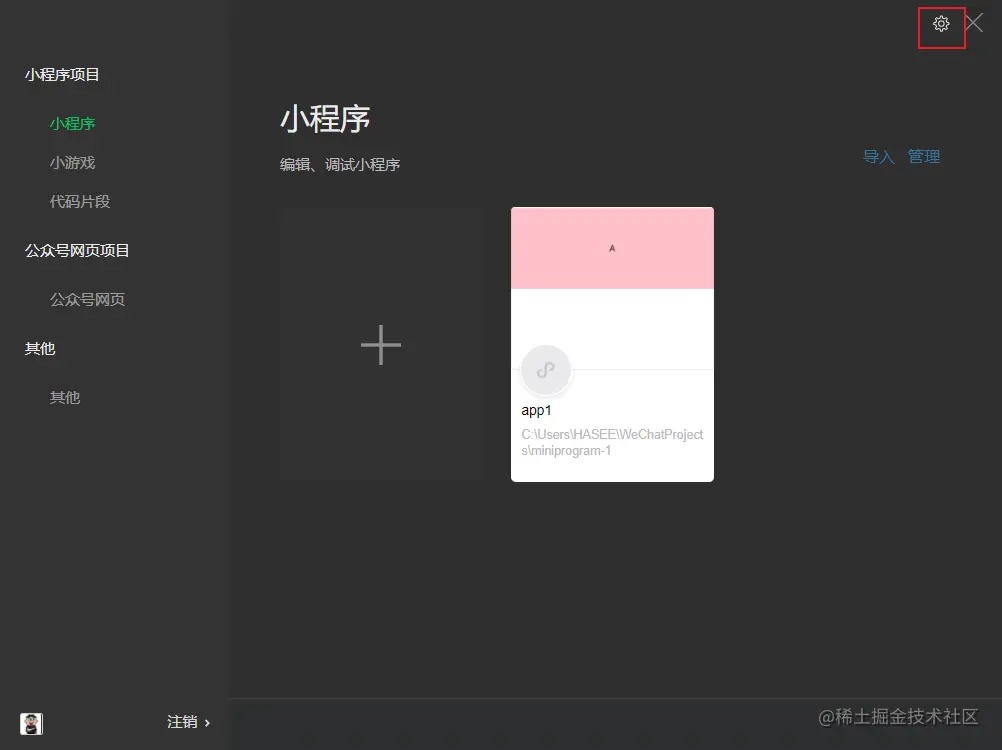Switch to the 小游戏 section
The height and width of the screenshot is (750, 1002).
click(72, 162)
